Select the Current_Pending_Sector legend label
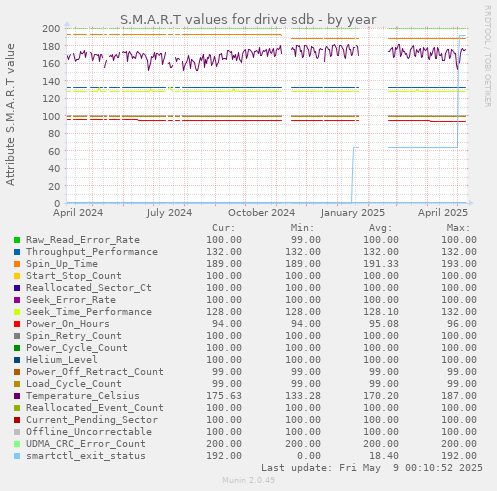The image size is (497, 491). coord(92,420)
